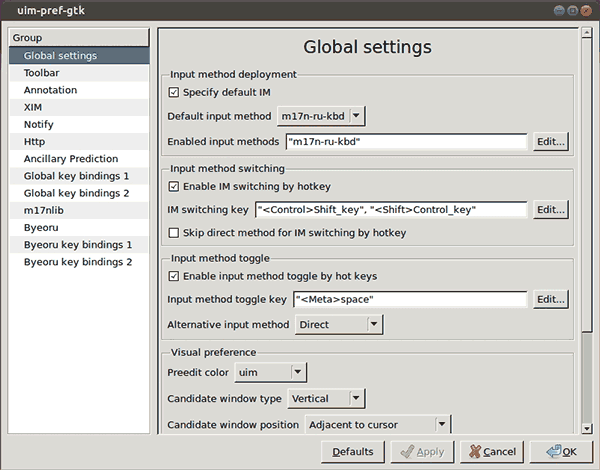
Task: Click the IM switching key field
Action: click(391, 210)
